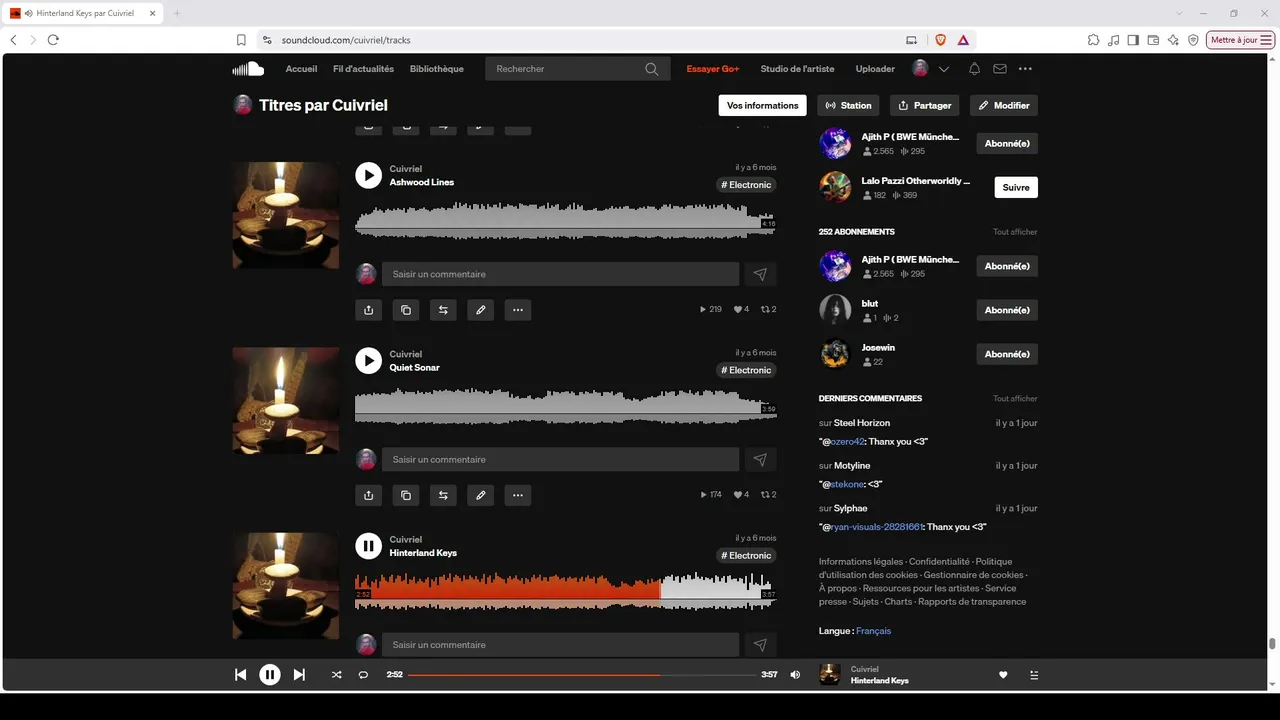Unfollow Ajith P under 252 Abonnements
Screen dimensions: 1280x720
[1007, 266]
